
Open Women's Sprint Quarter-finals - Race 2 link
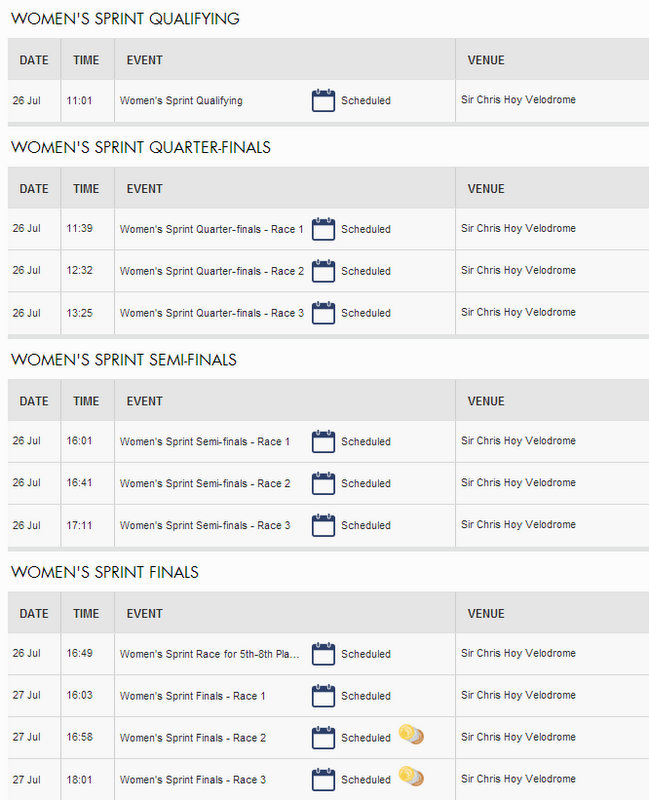click(211, 271)
